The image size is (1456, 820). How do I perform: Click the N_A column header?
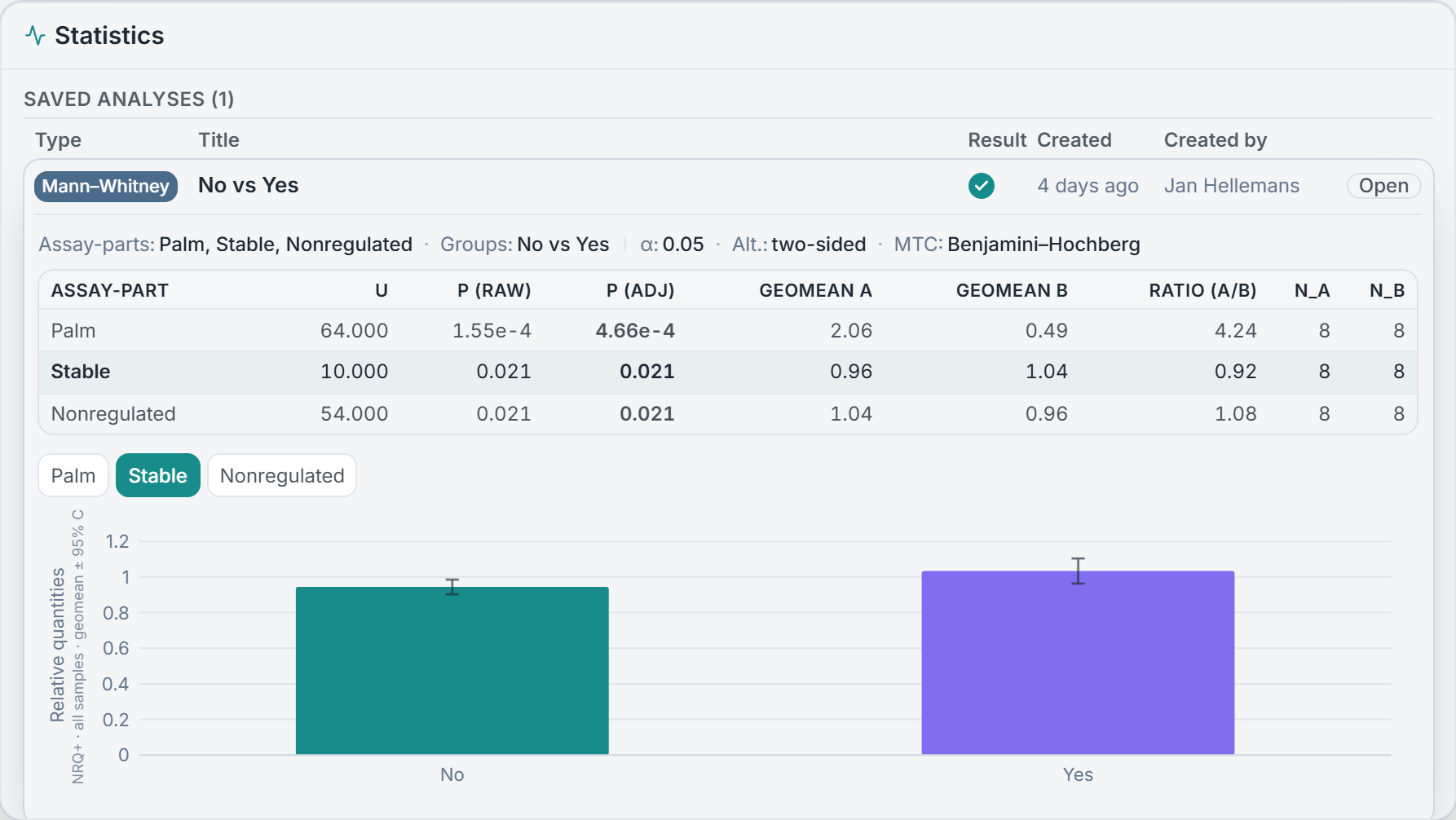(x=1313, y=291)
